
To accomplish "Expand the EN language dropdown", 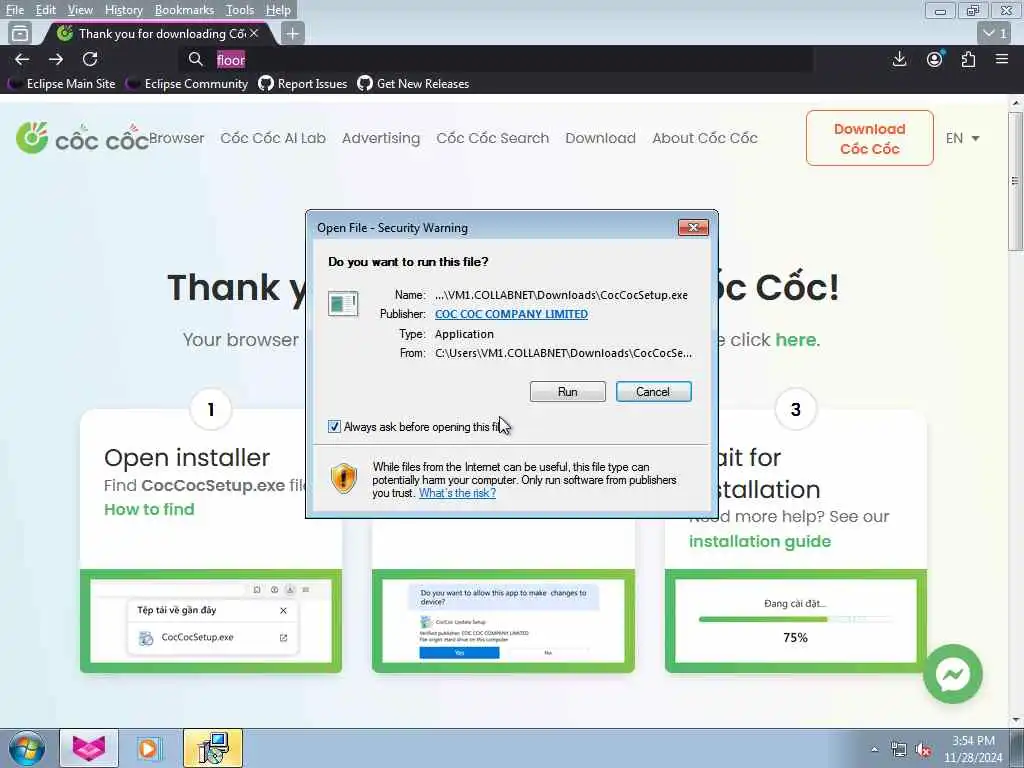I will [x=963, y=138].
